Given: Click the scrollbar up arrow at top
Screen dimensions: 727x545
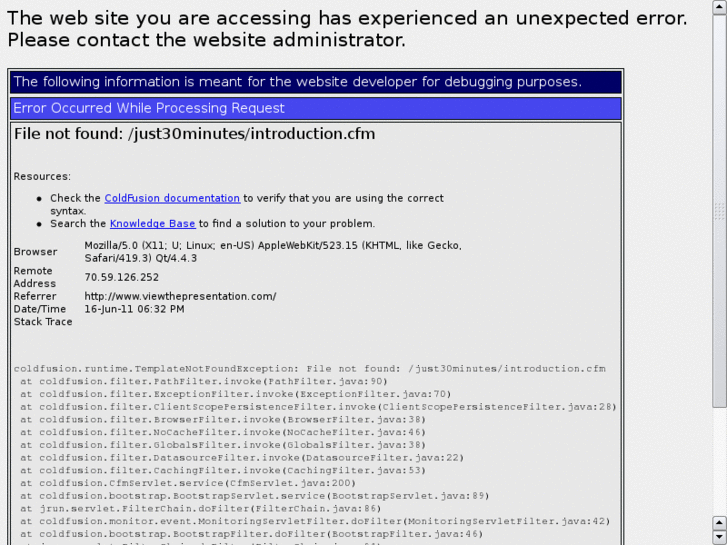Looking at the screenshot, I should 720,7.
